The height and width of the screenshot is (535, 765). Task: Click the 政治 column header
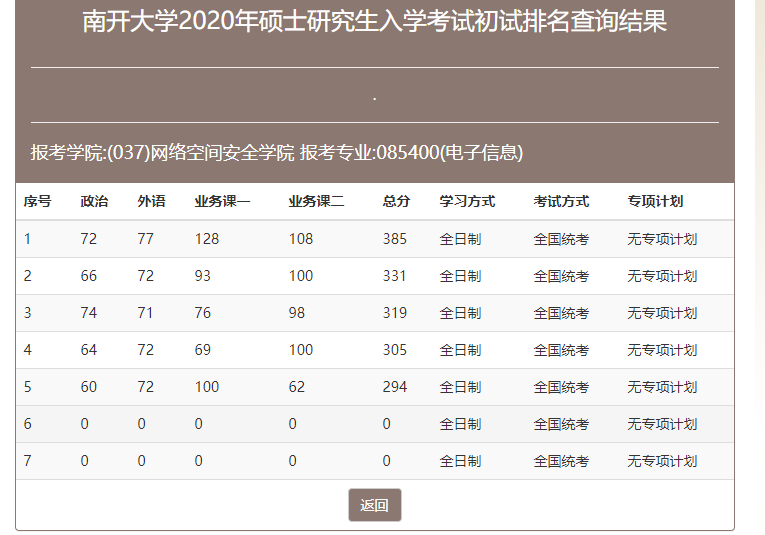pos(94,201)
